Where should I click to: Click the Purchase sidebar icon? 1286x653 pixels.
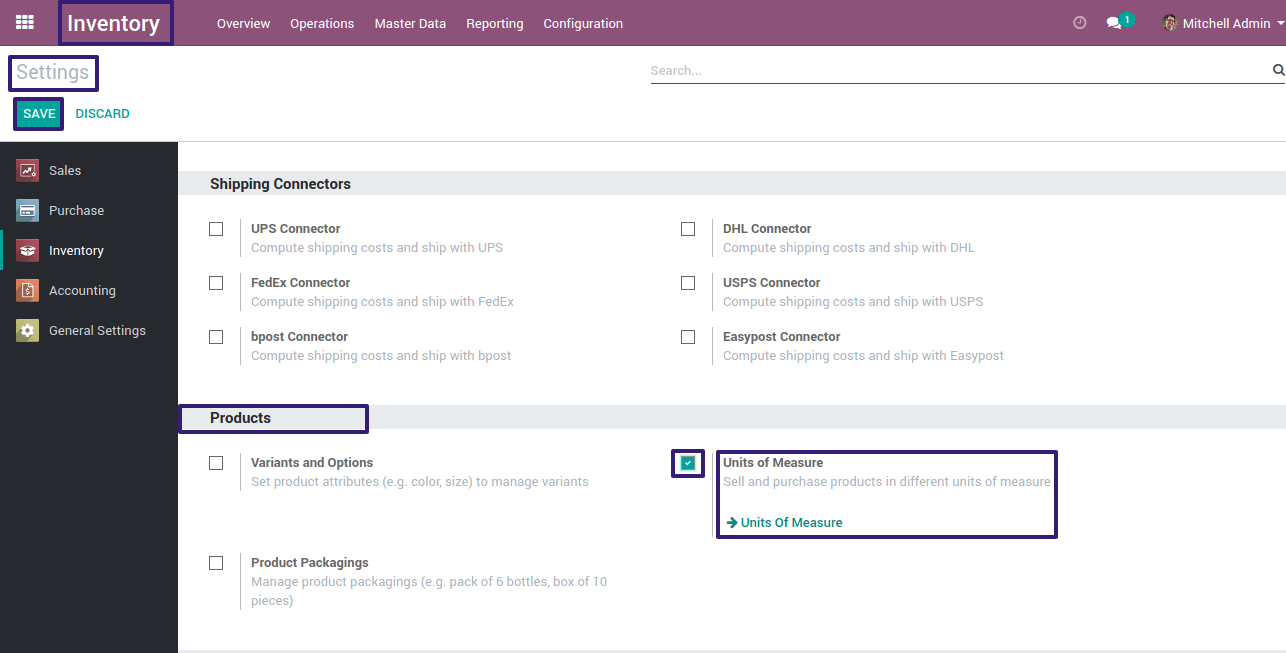pyautogui.click(x=27, y=211)
